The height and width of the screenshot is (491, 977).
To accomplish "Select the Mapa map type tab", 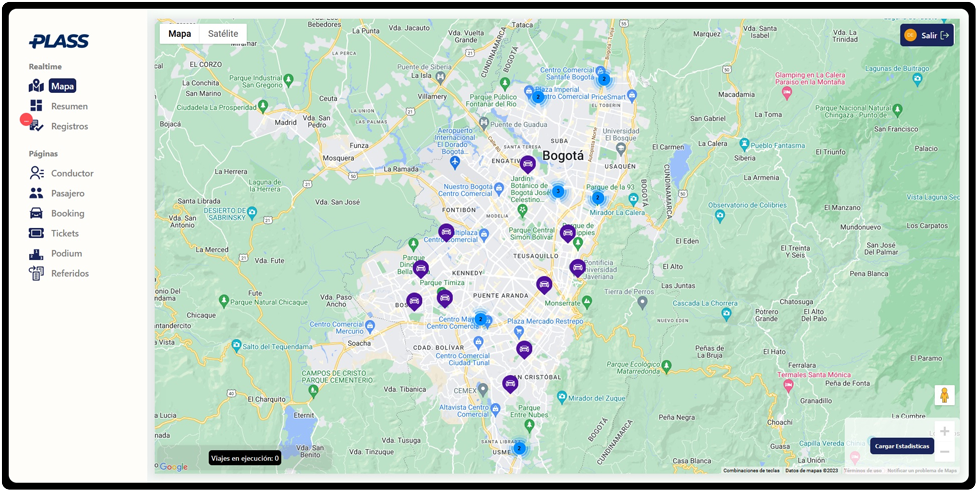I will click(x=180, y=34).
